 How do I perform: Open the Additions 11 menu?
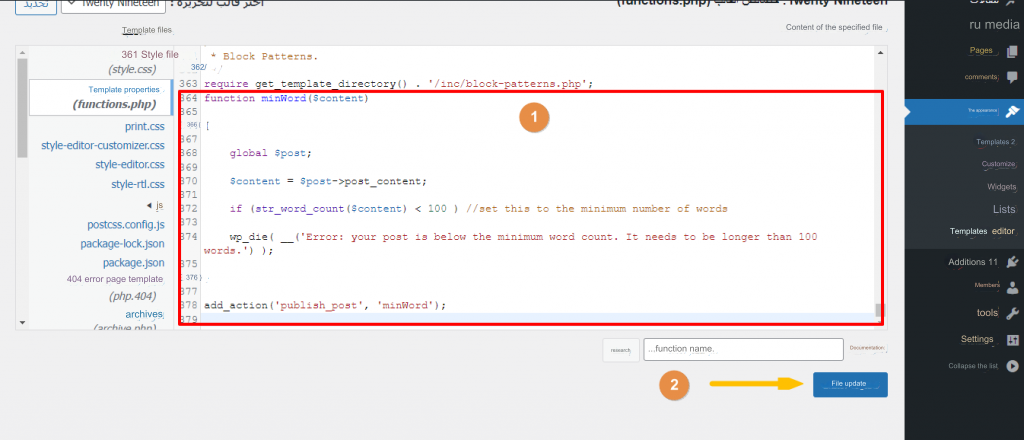point(973,262)
